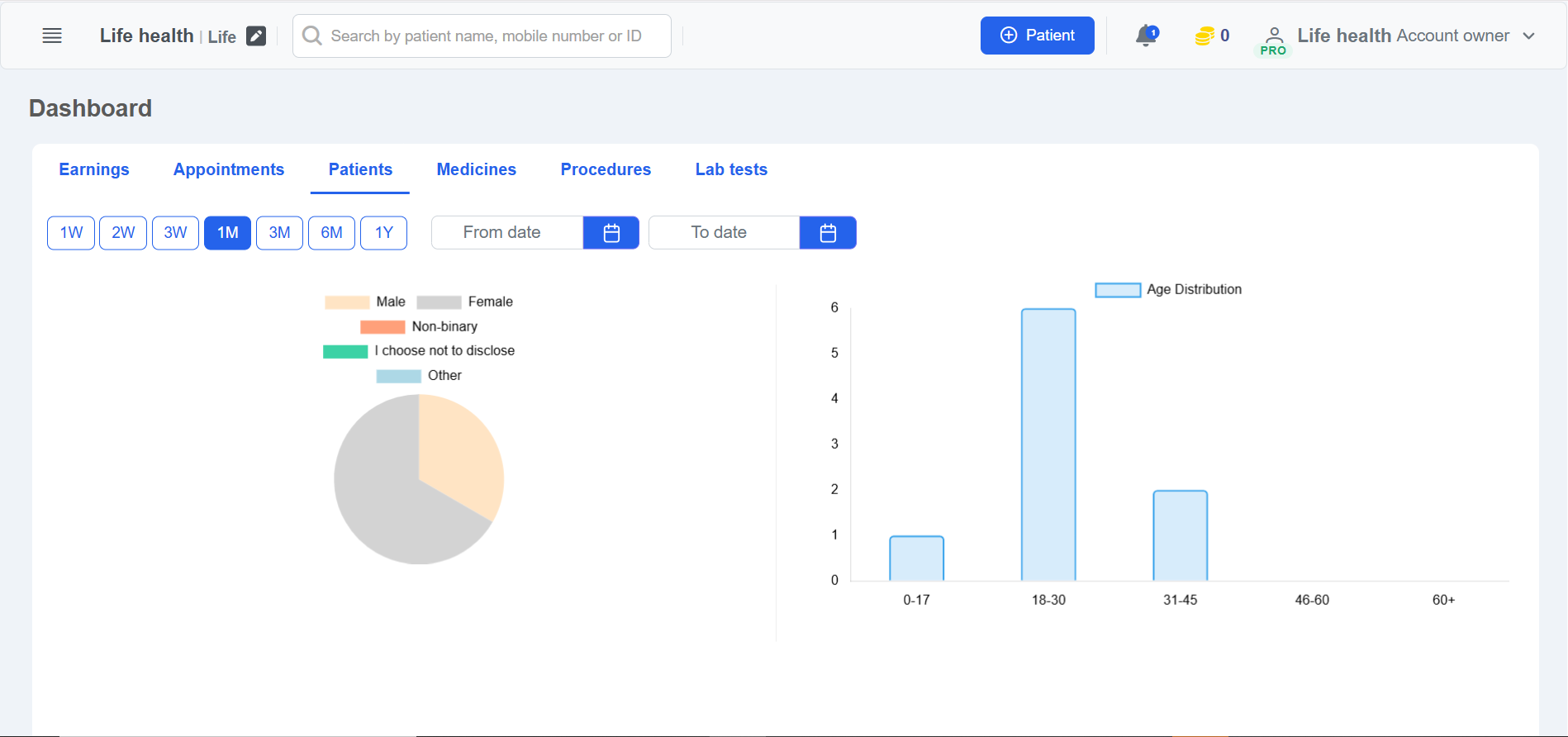Expand the account owner dropdown chevron

pyautogui.click(x=1529, y=36)
